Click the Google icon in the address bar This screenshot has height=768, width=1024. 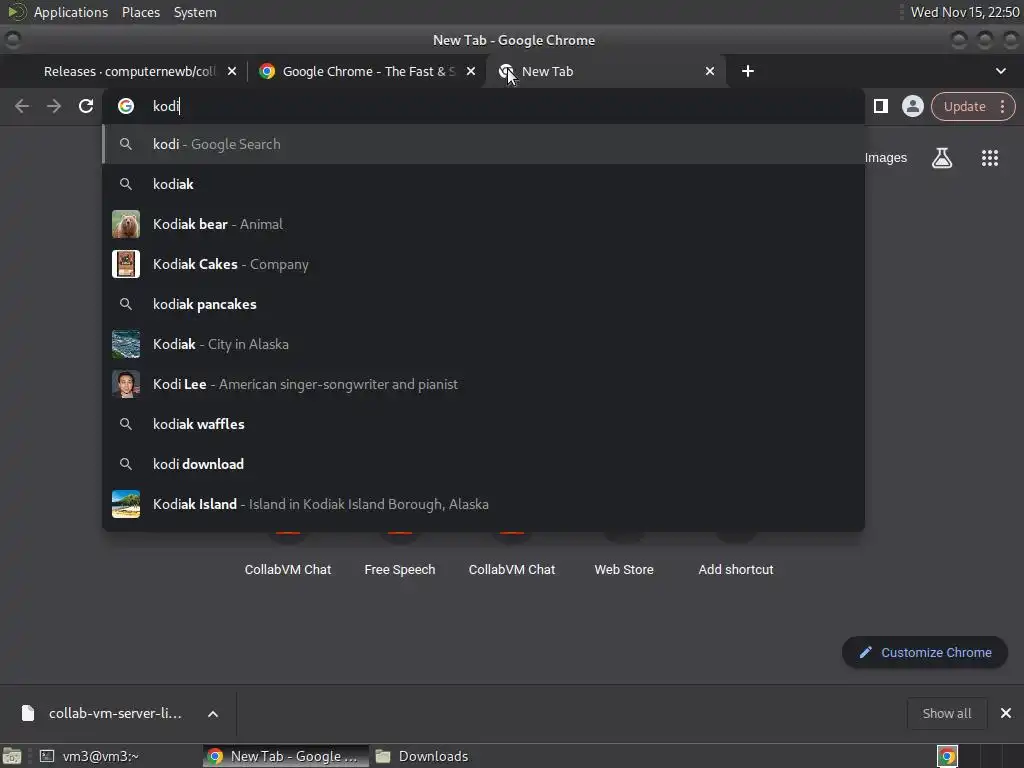[126, 106]
